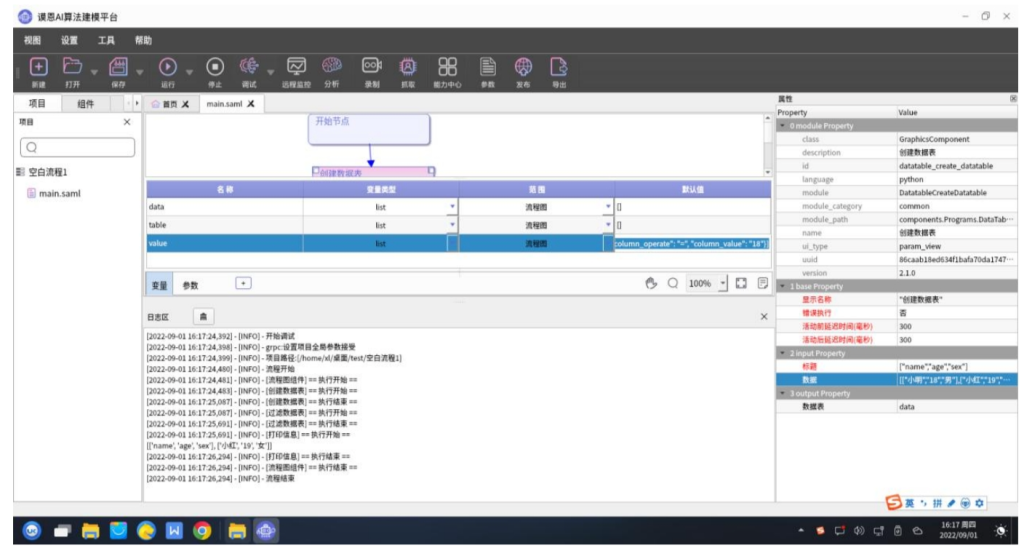Screen dimensions: 1024x548
Task: Open variable type dropdown for data row
Action: point(453,207)
